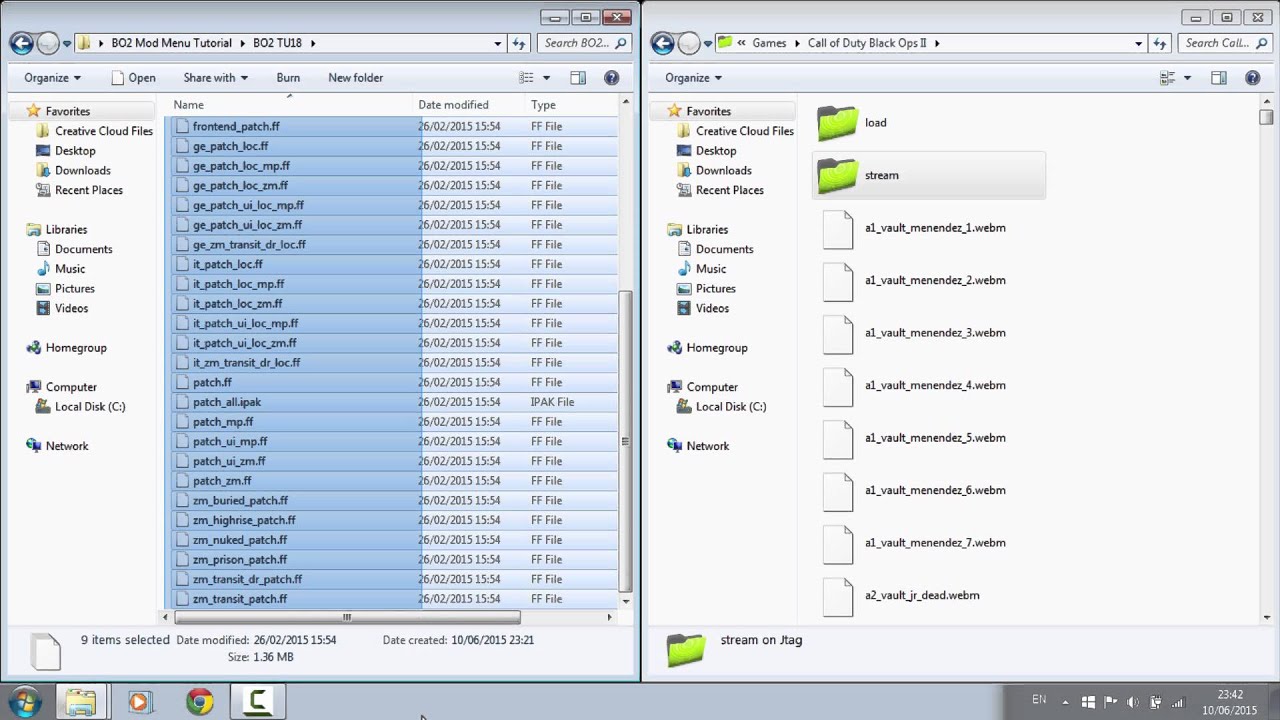Select a1_vault_menendez_4.webm file icon
1280x720 pixels.
point(838,386)
